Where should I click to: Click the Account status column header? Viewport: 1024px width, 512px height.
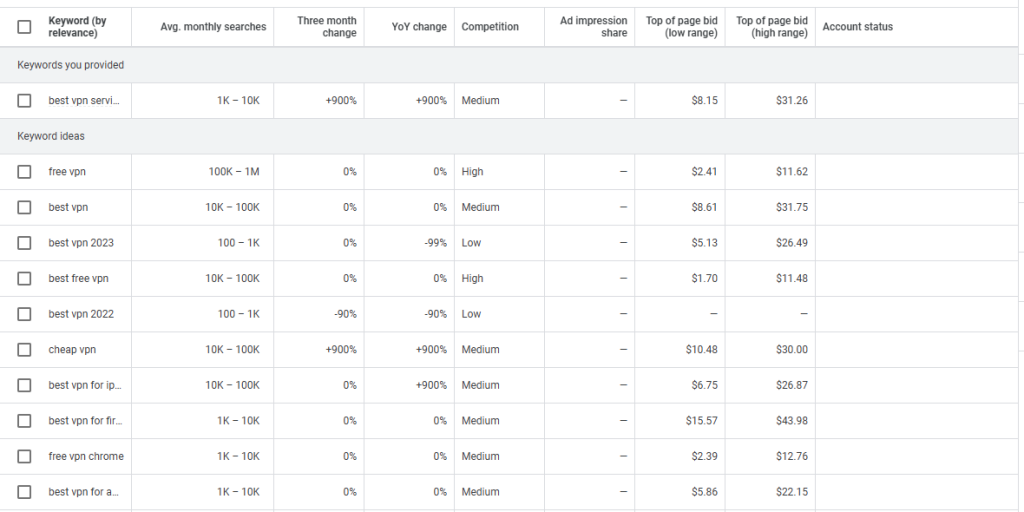tap(857, 27)
